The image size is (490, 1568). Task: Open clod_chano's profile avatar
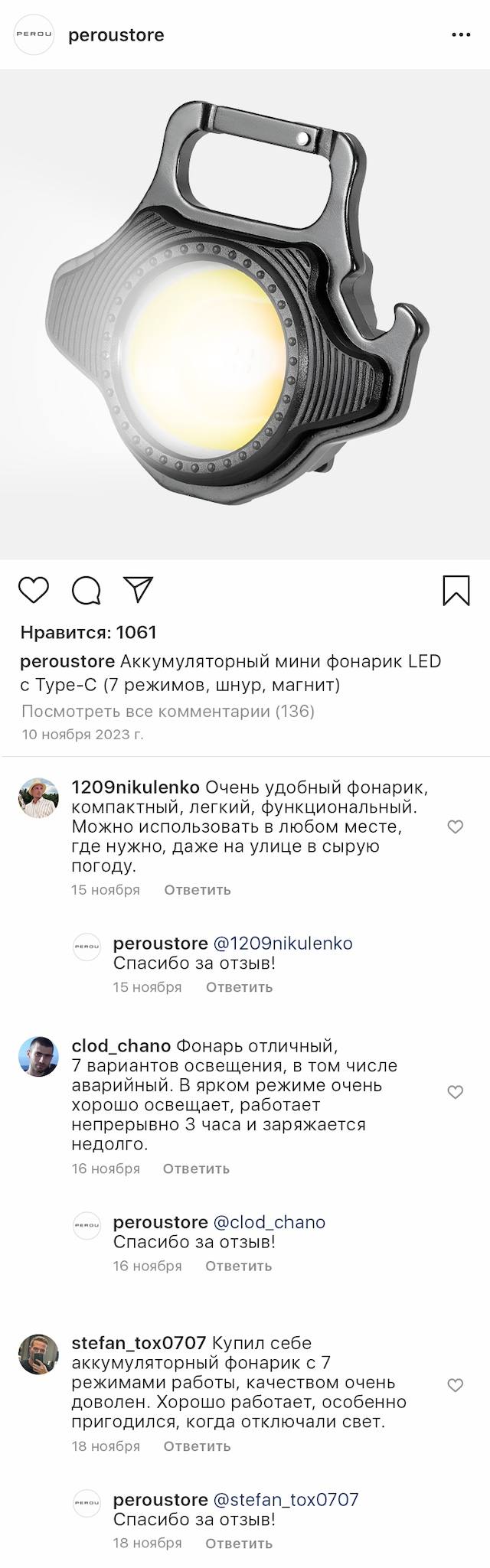[38, 1056]
